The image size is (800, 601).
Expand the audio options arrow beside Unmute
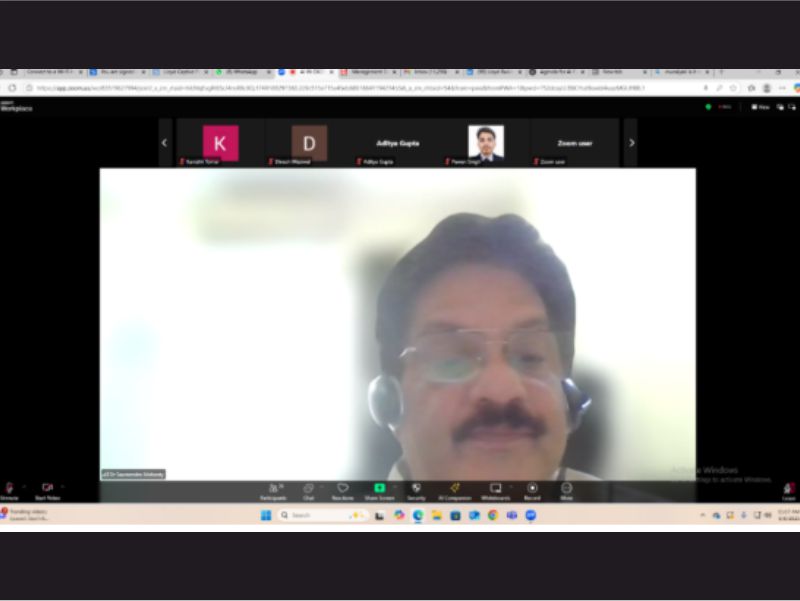(23, 487)
